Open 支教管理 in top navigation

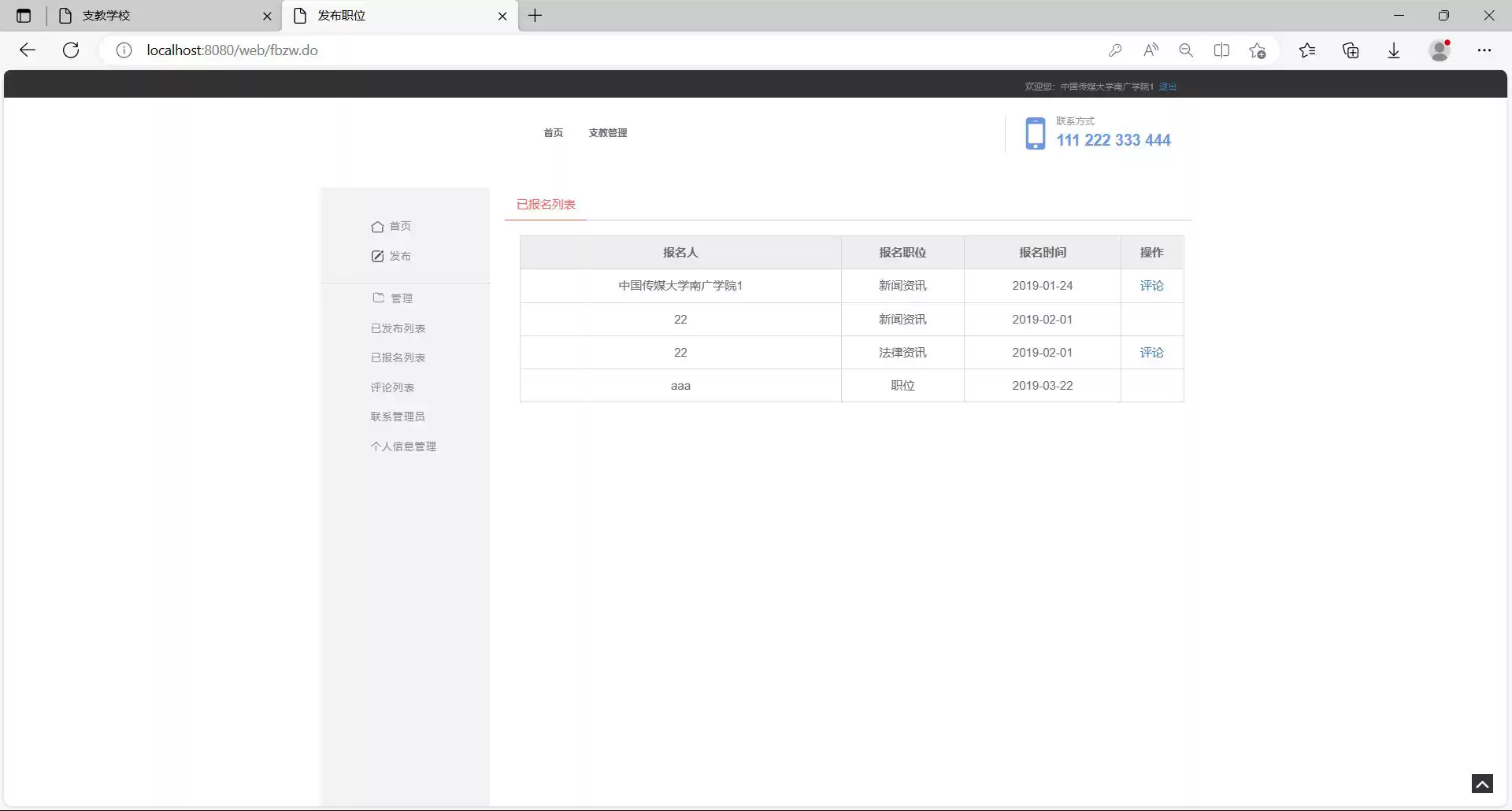tap(608, 132)
